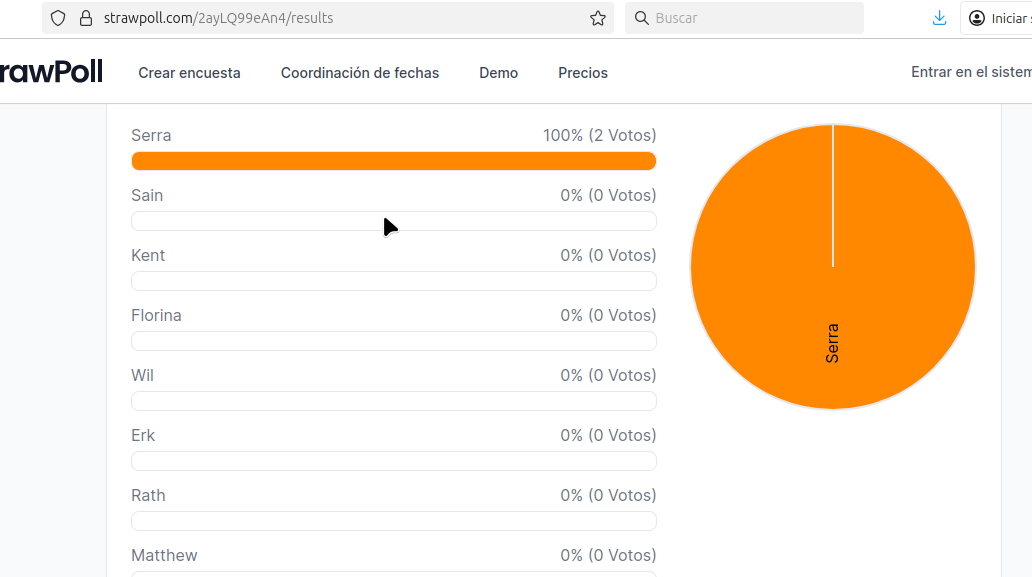The width and height of the screenshot is (1032, 577).
Task: Click the Buscar search field
Action: tap(744, 18)
